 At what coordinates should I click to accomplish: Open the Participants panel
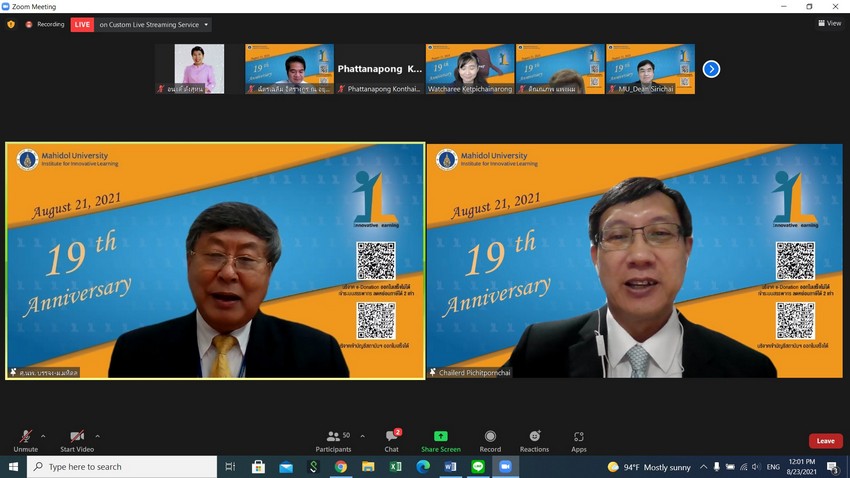(x=333, y=440)
